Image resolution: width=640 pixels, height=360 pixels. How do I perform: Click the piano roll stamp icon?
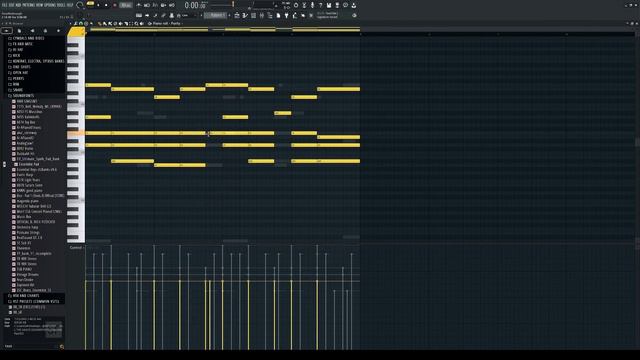(x=86, y=24)
